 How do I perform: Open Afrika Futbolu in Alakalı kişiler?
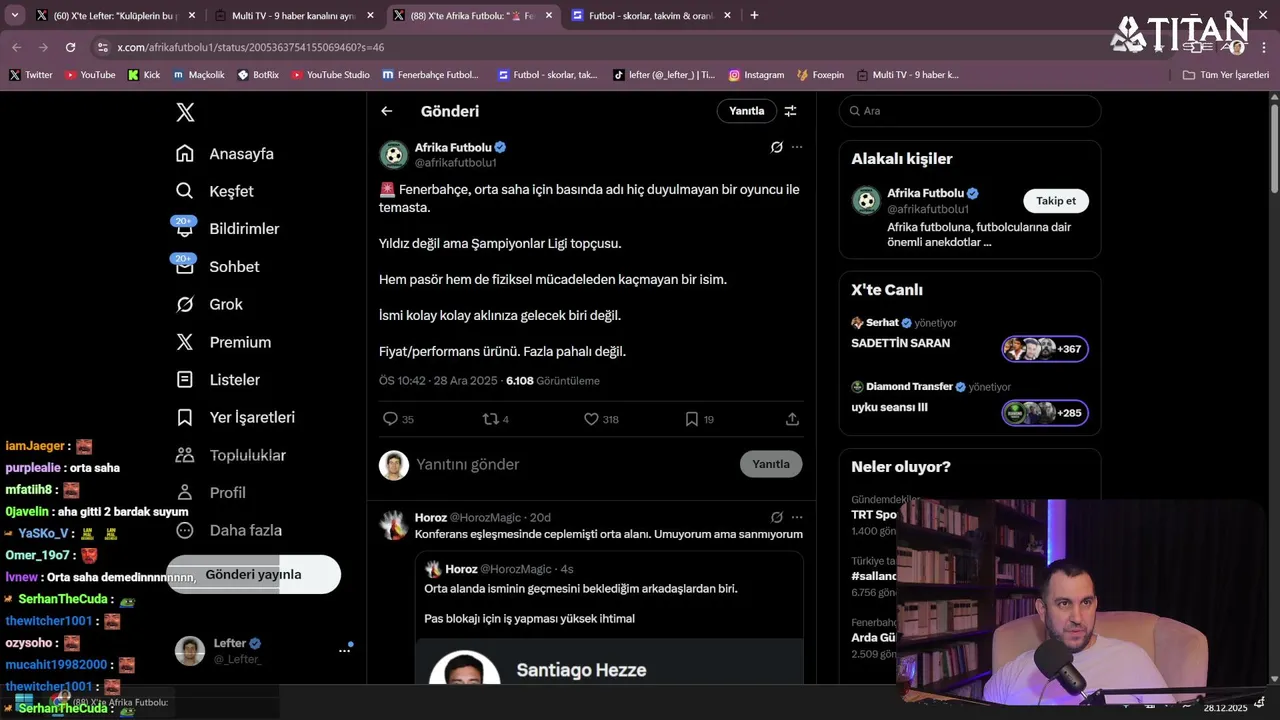click(925, 193)
